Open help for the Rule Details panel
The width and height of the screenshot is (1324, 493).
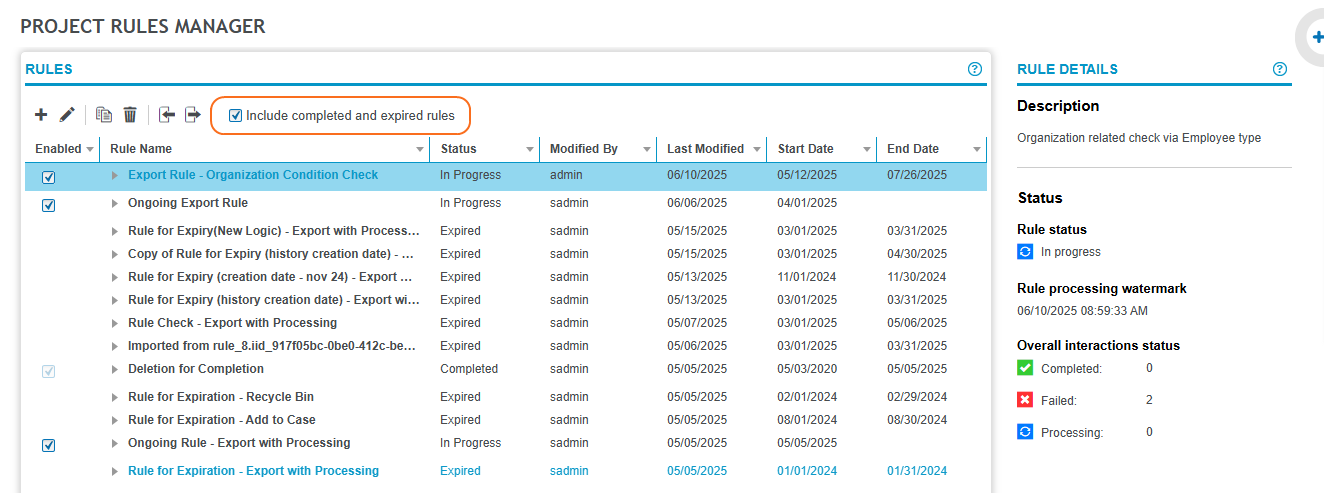coord(1279,69)
